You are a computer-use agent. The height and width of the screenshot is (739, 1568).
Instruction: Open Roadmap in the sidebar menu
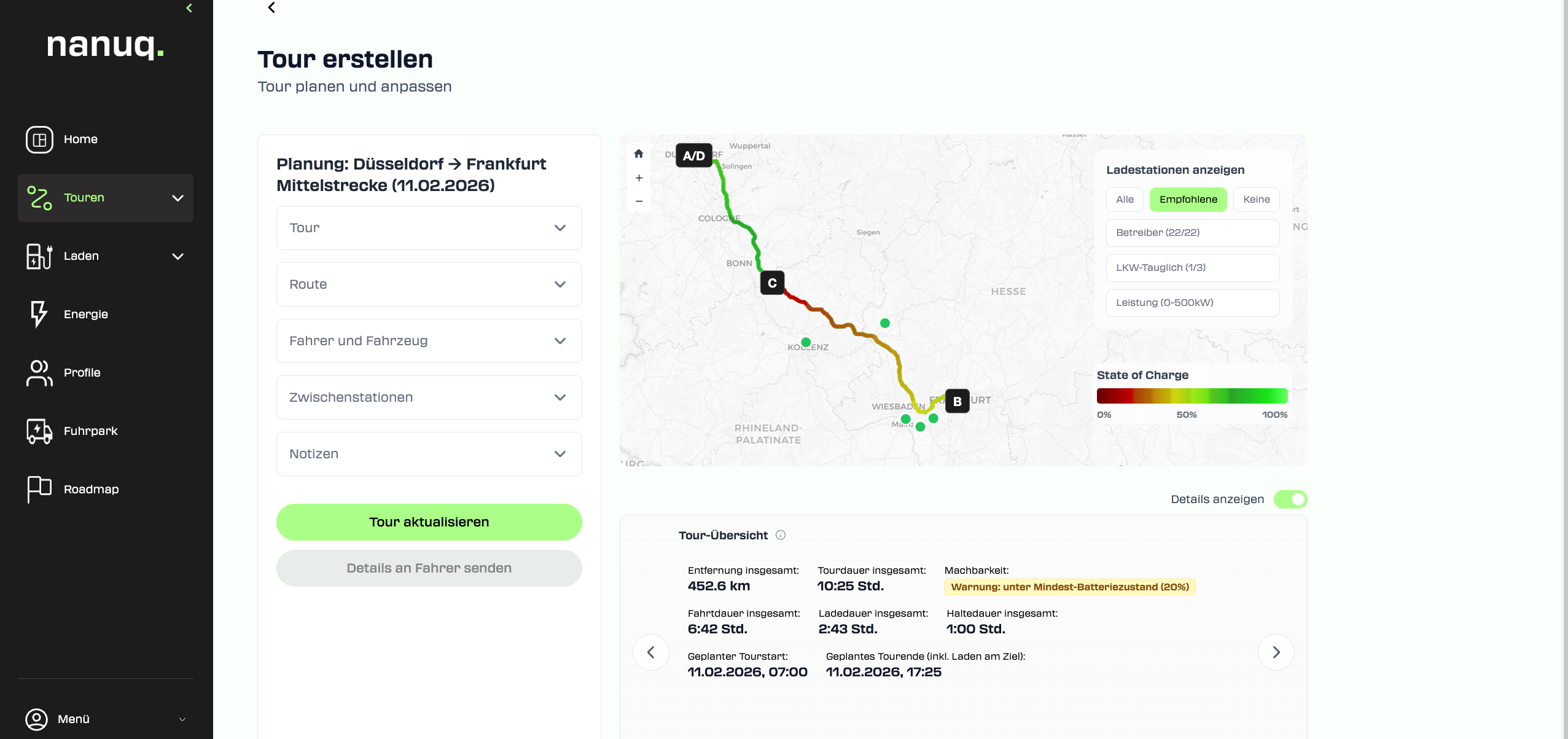[x=91, y=489]
